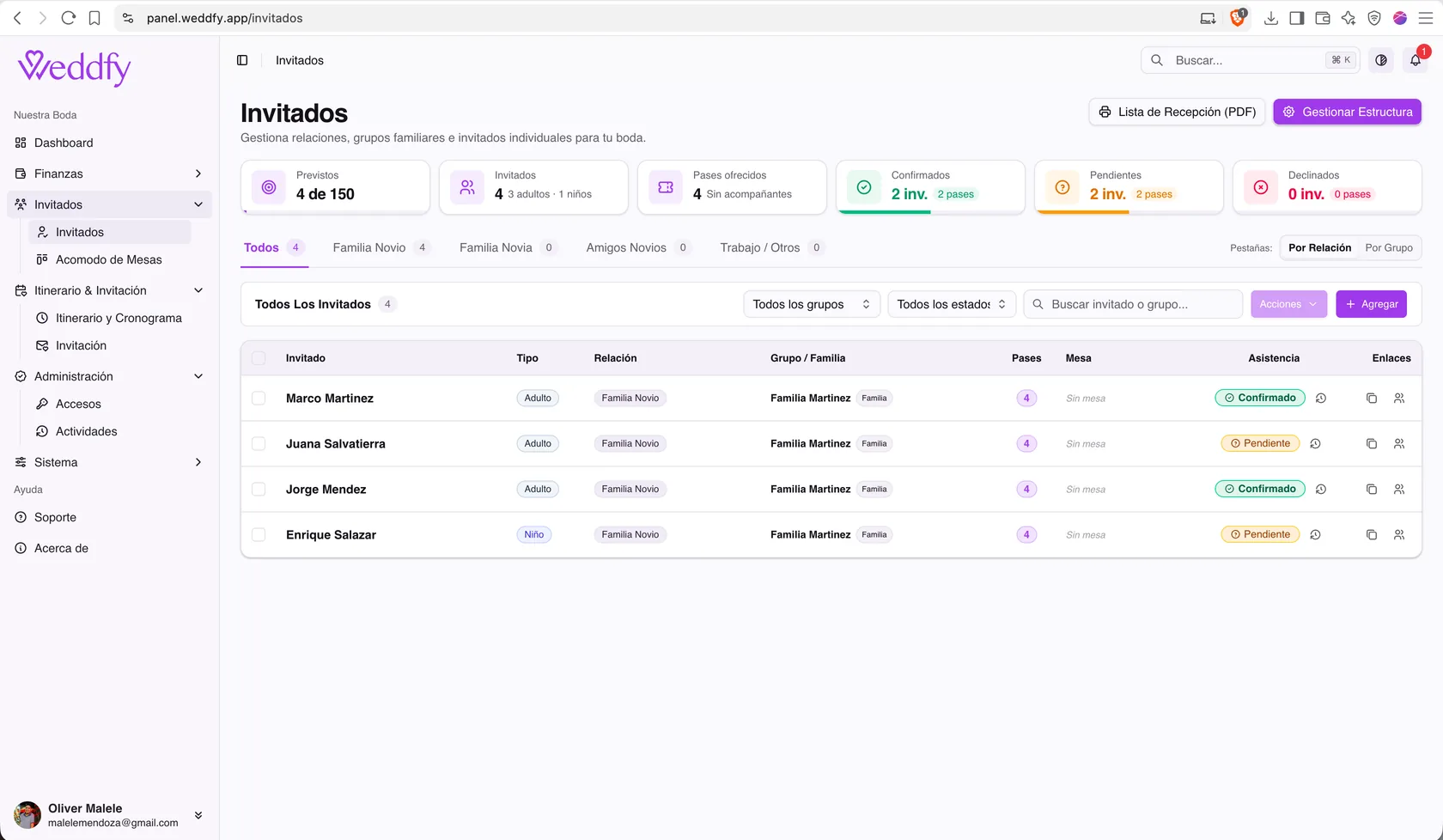Open Acomodo de Mesas in sidebar
Viewport: 1443px width, 840px height.
pos(109,259)
